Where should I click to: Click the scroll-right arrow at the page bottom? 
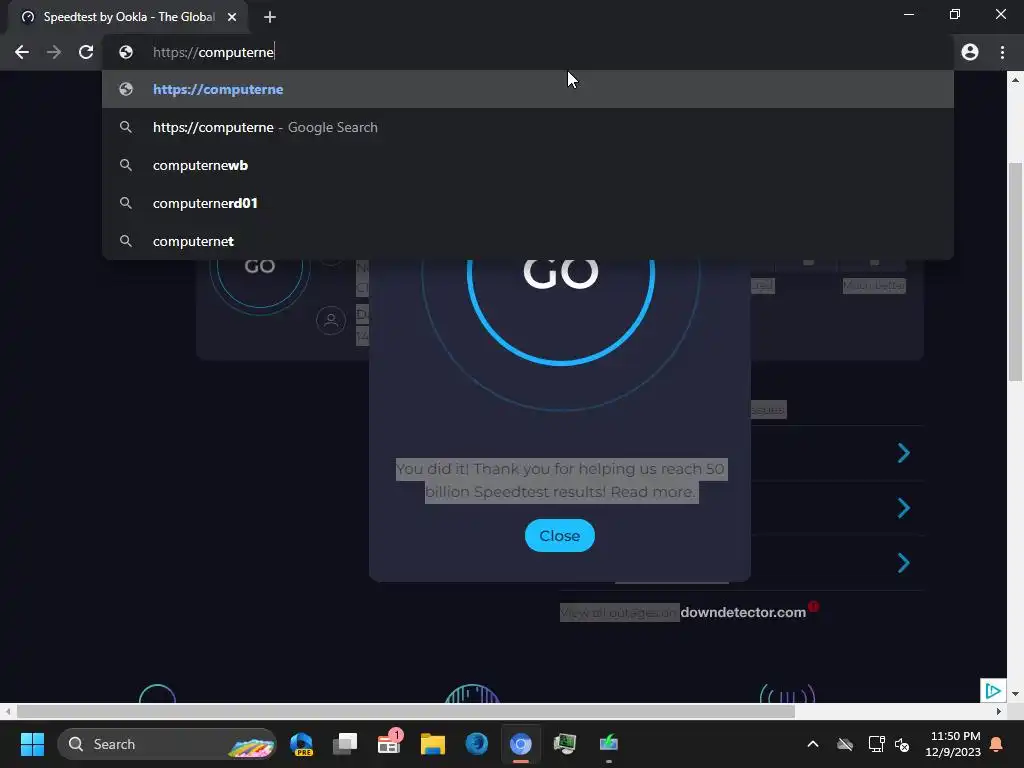point(999,711)
